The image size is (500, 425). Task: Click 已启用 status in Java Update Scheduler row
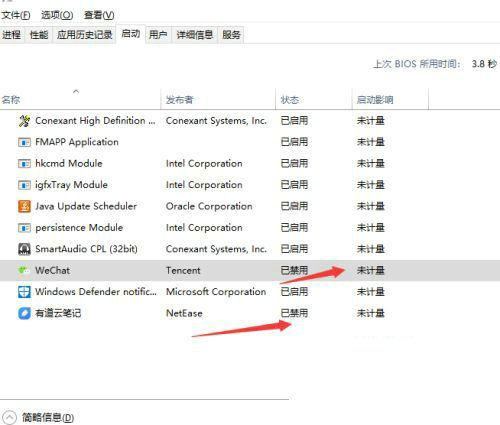pos(294,206)
